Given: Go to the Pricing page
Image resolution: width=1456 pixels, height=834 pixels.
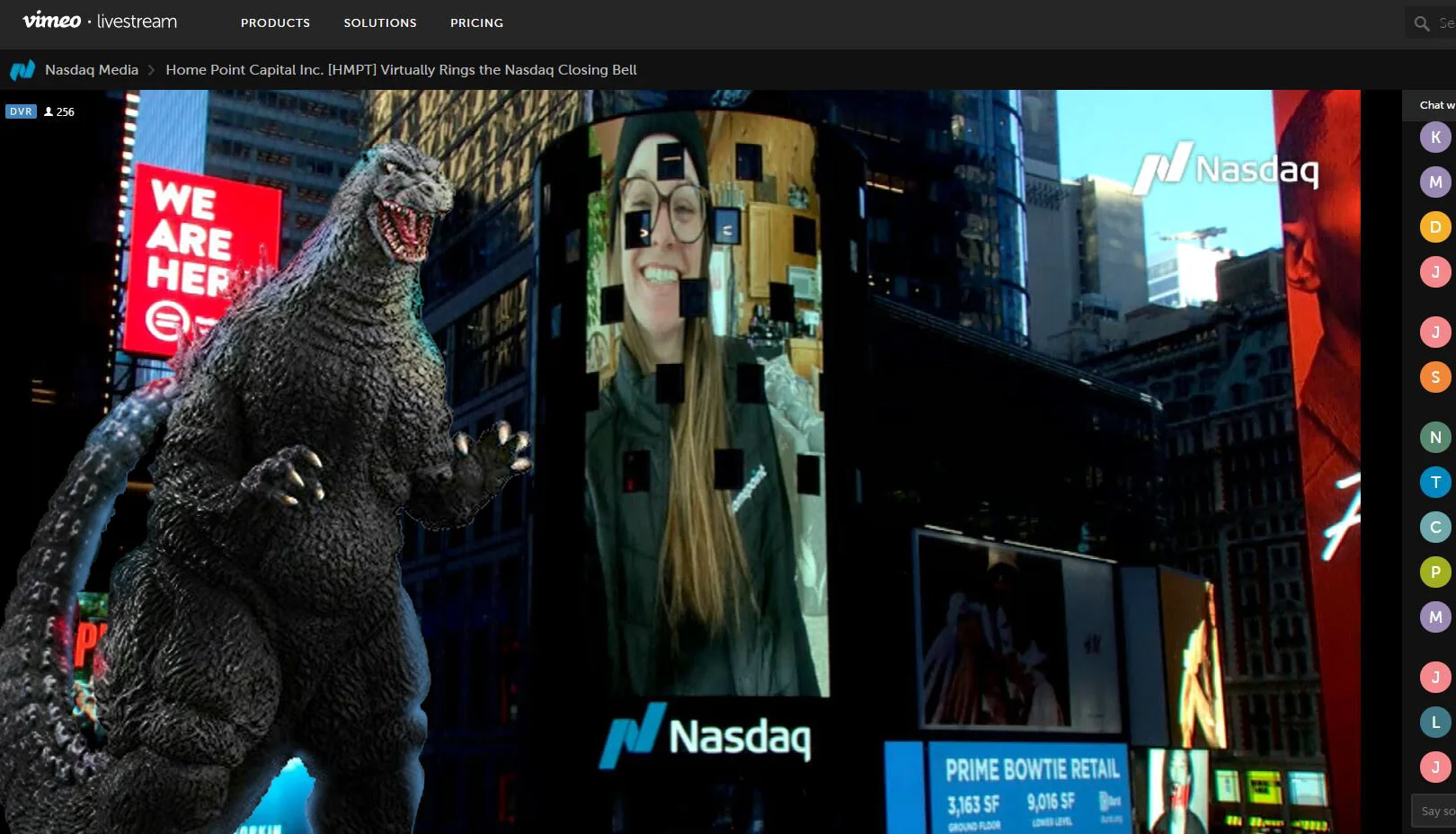Looking at the screenshot, I should pyautogui.click(x=476, y=22).
